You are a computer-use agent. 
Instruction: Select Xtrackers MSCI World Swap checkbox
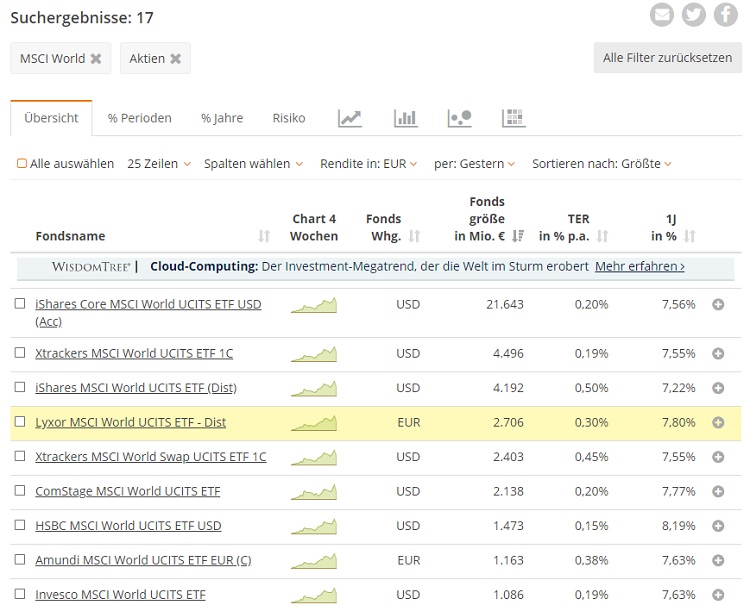[20, 456]
